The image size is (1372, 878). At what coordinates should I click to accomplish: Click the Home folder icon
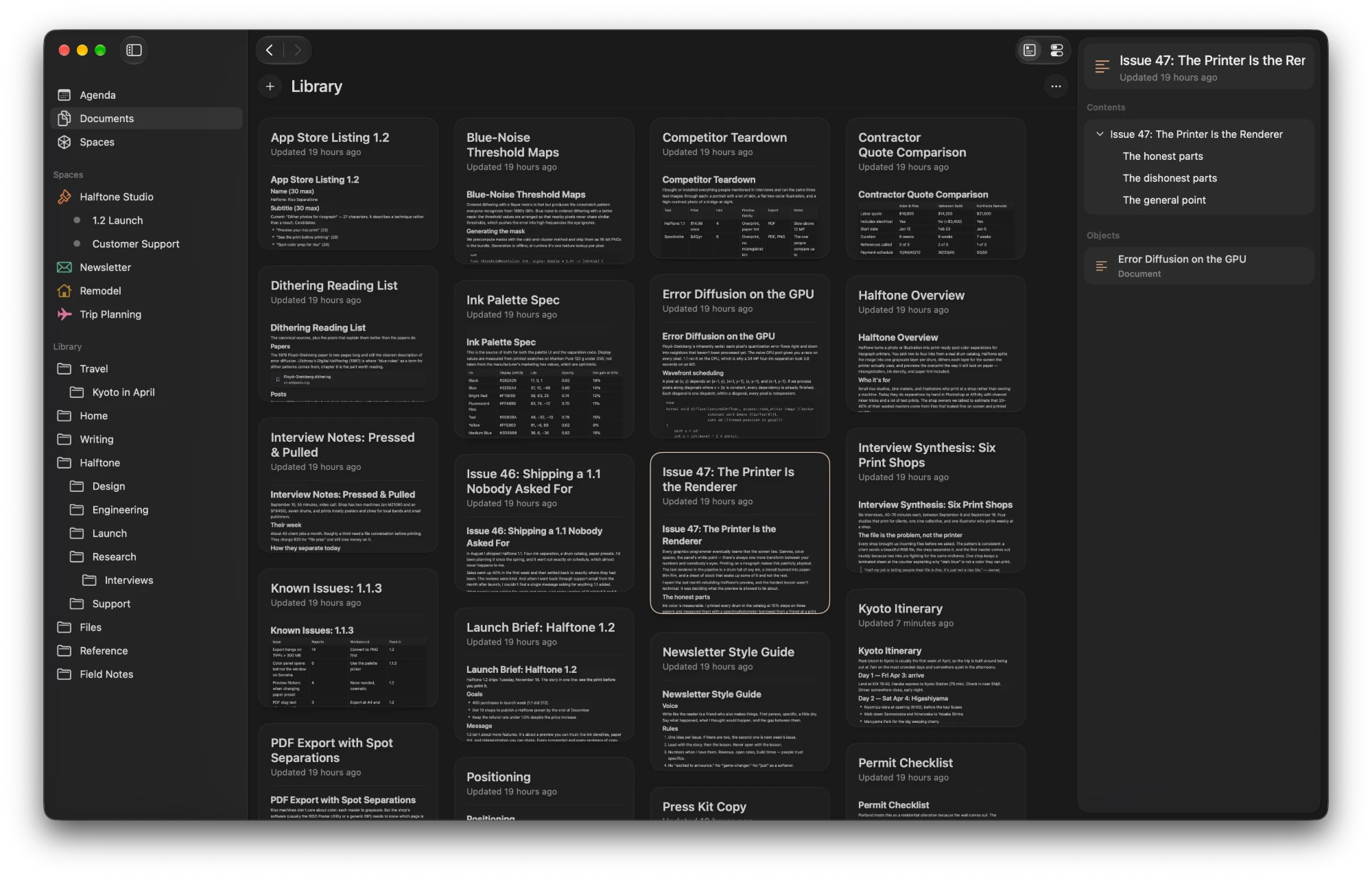click(x=64, y=416)
